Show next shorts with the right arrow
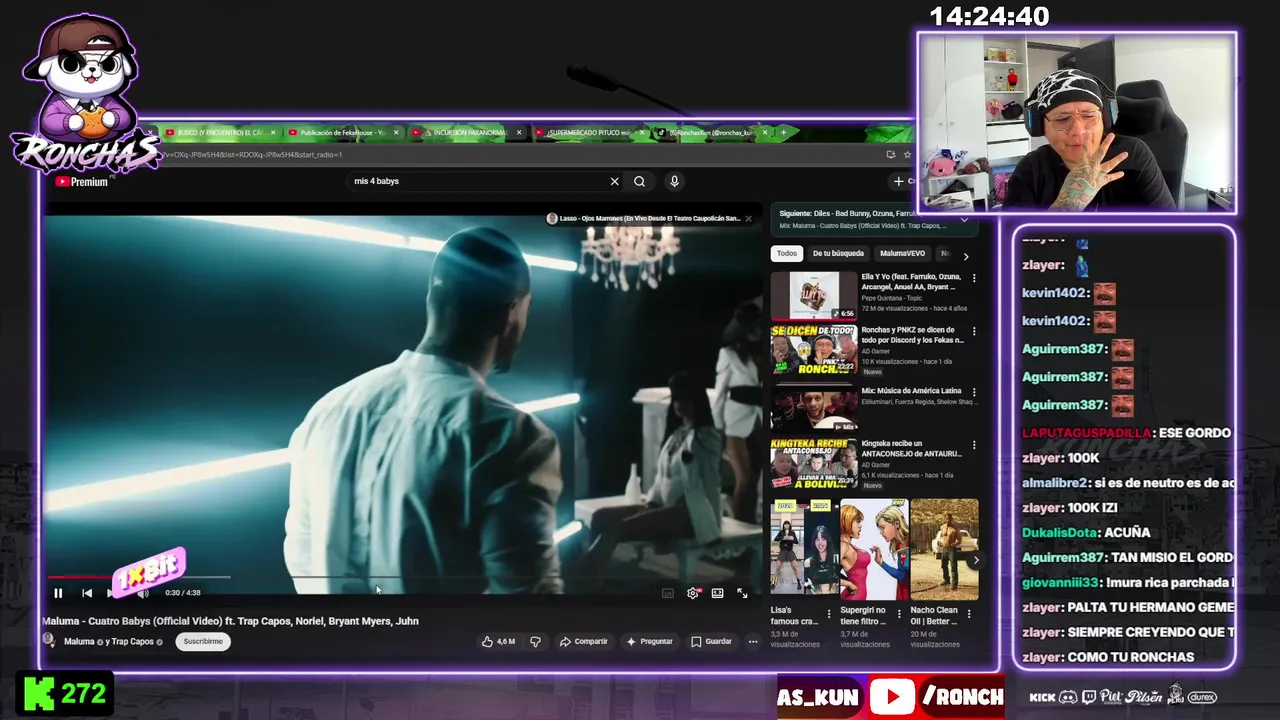The width and height of the screenshot is (1280, 720). pos(976,561)
